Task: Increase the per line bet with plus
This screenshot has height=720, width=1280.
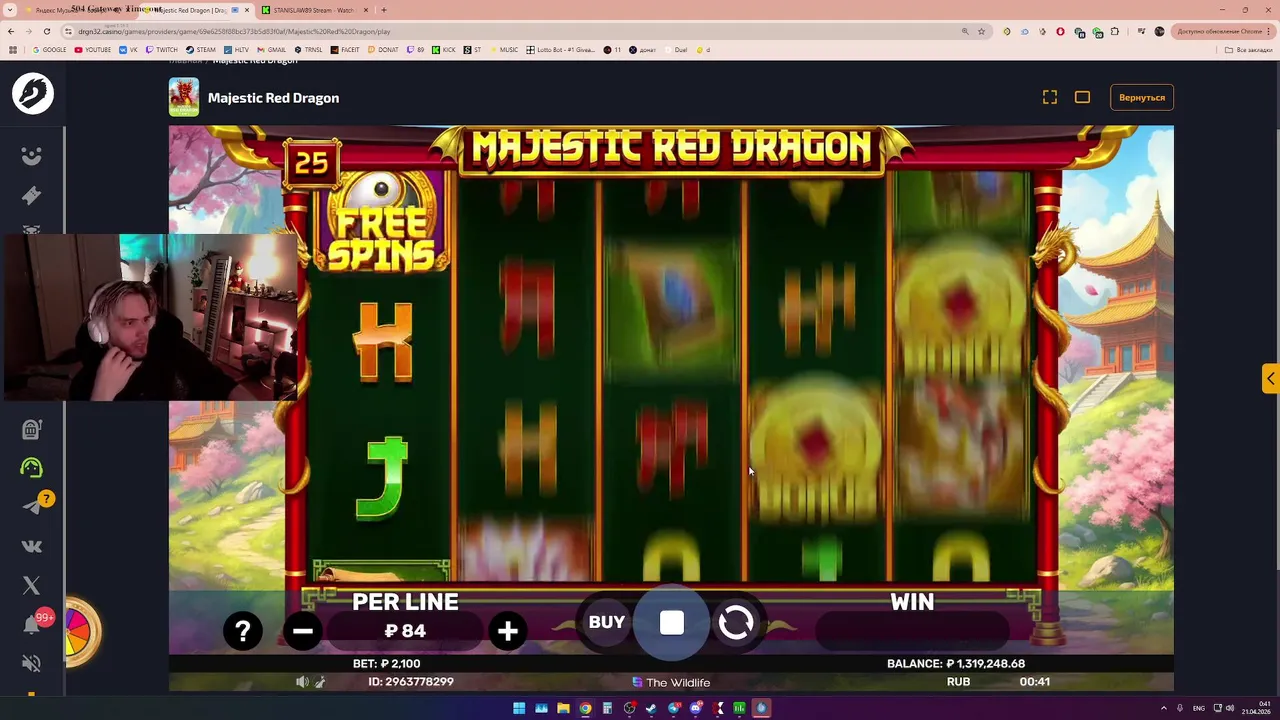Action: point(507,631)
